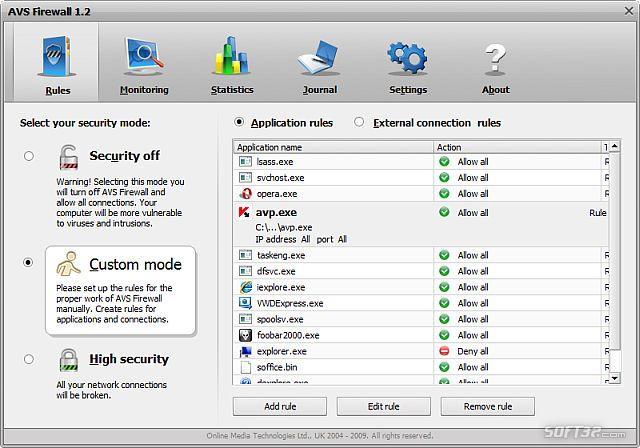Open the Rules section shield icon

pos(56,57)
